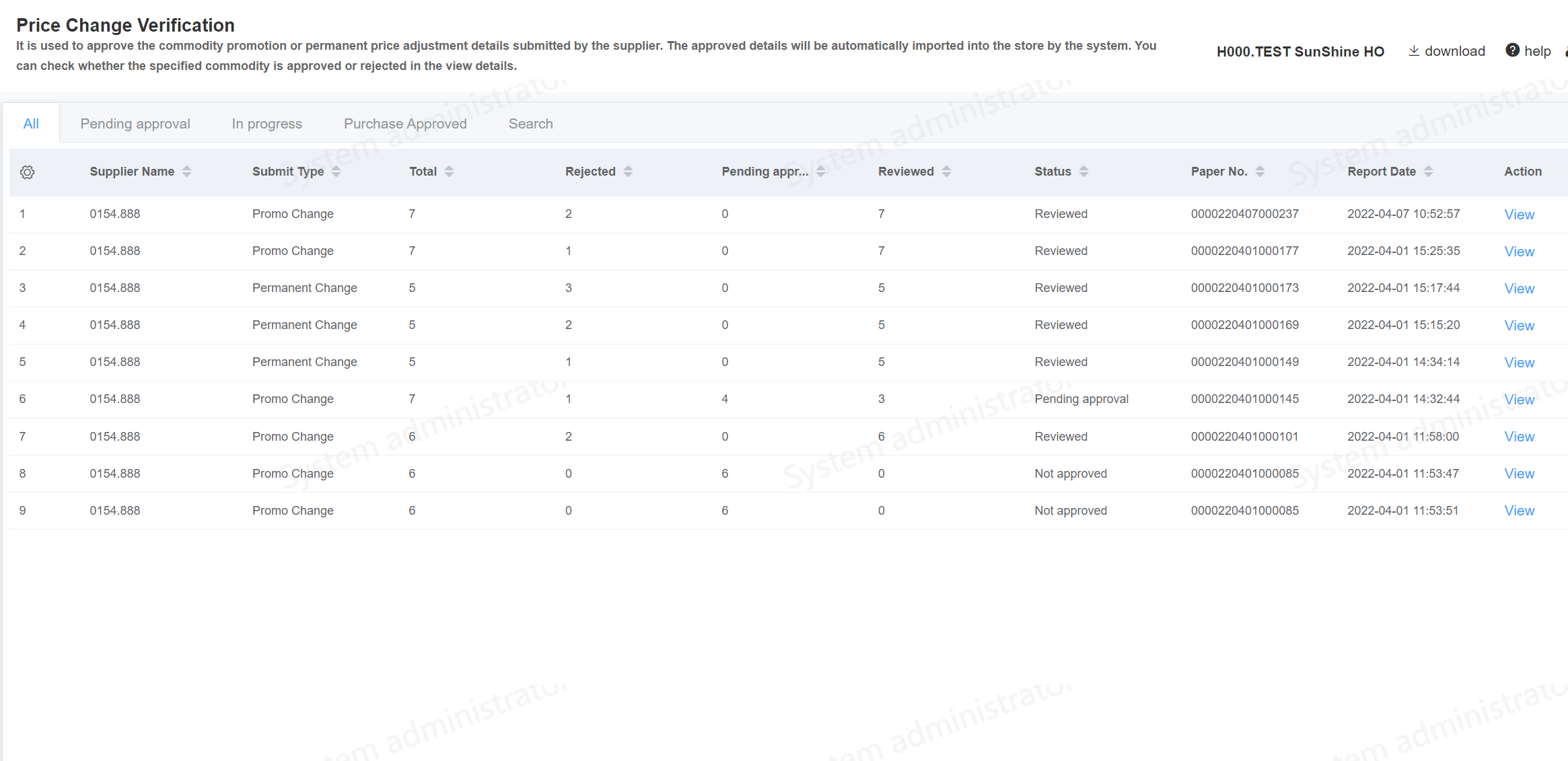The width and height of the screenshot is (1568, 761).
Task: Switch to the Pending approval tab
Action: click(135, 124)
